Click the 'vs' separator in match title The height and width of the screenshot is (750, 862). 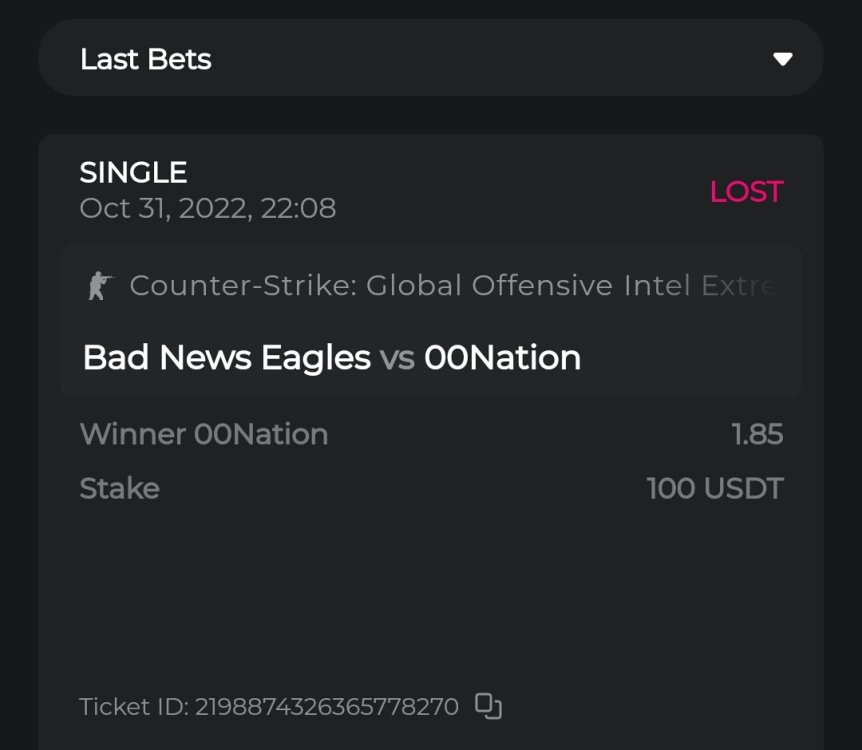[x=397, y=358]
